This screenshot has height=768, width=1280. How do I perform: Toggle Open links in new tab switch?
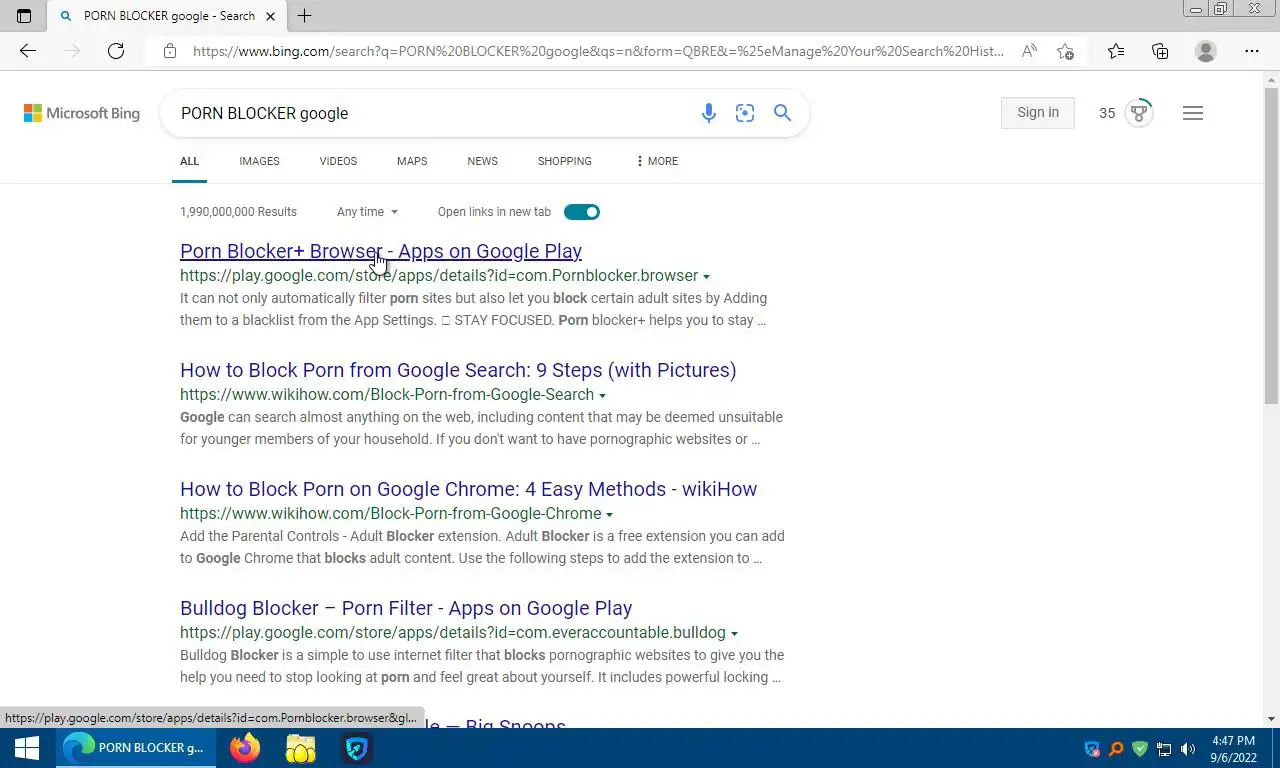582,212
